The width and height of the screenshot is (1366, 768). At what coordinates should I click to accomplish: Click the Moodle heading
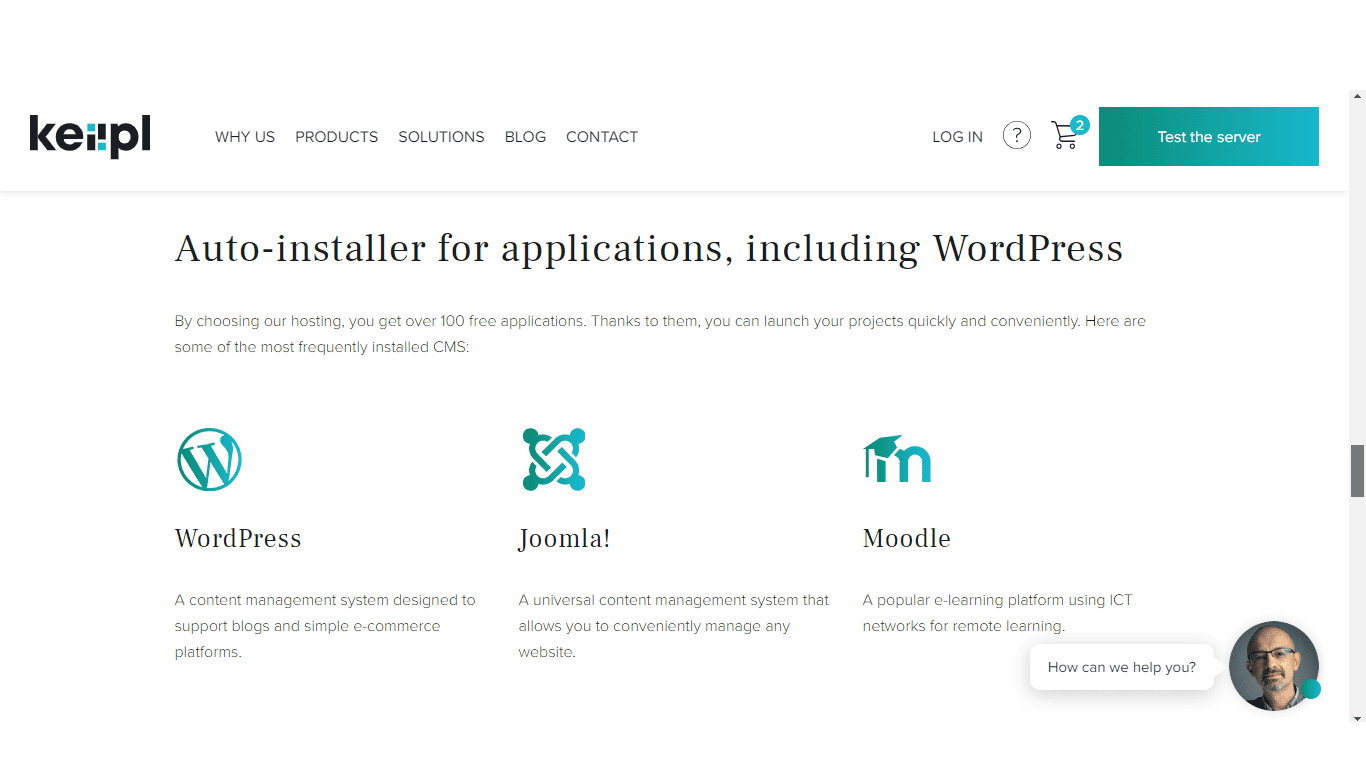click(907, 538)
